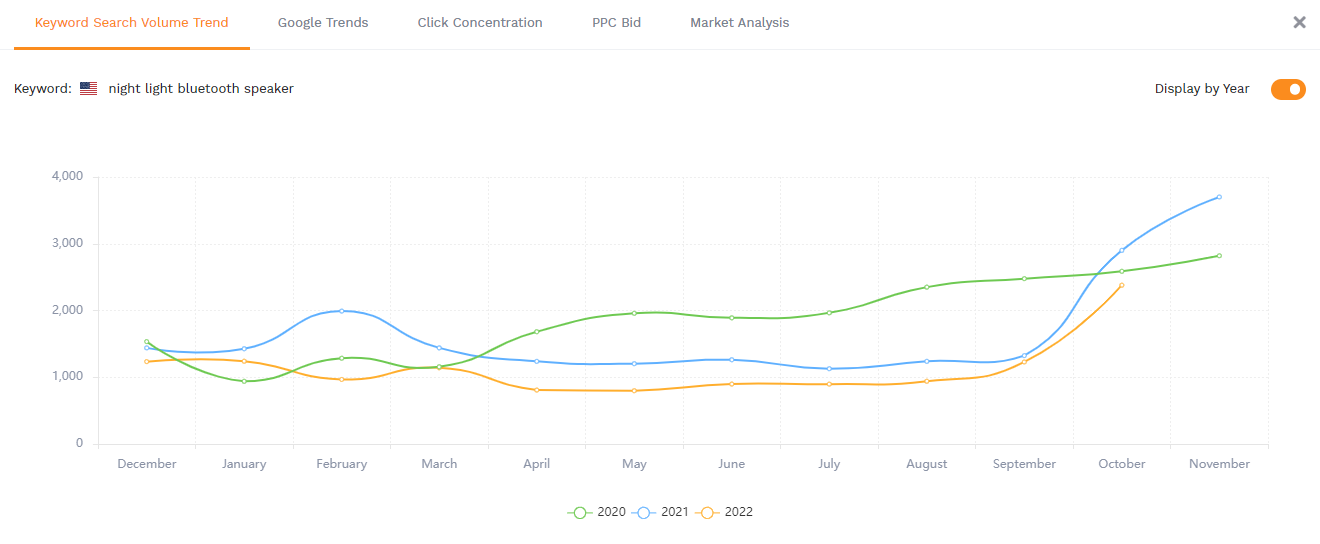Image resolution: width=1320 pixels, height=544 pixels.
Task: Click the 2020 August data point
Action: tap(927, 287)
